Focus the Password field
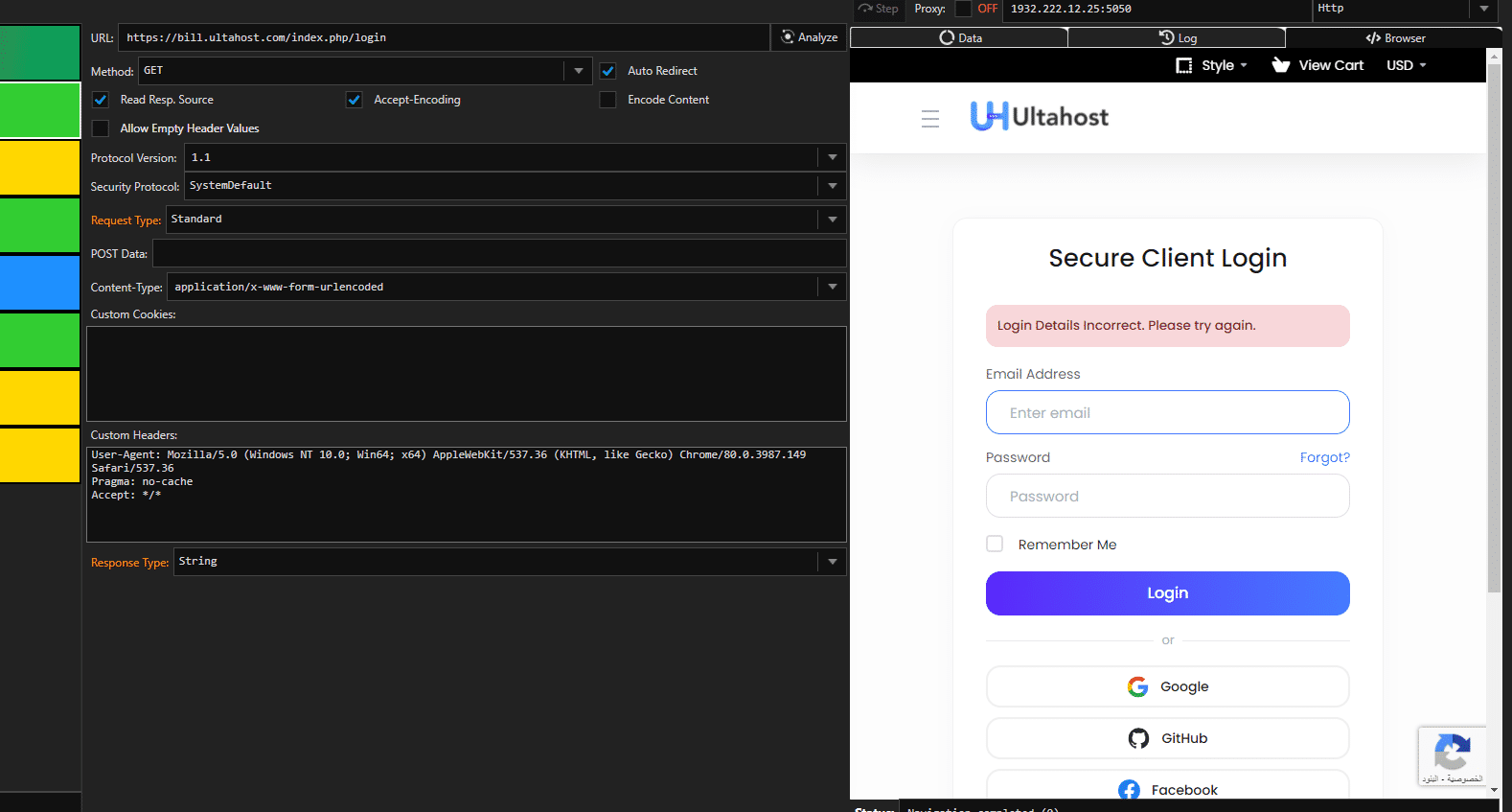This screenshot has height=812, width=1512. [1167, 496]
